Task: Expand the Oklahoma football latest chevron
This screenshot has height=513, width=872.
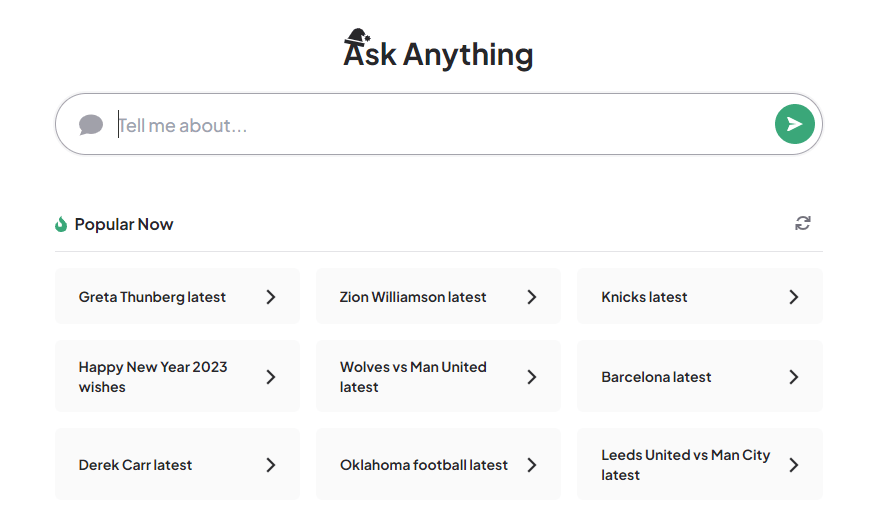Action: [x=532, y=465]
